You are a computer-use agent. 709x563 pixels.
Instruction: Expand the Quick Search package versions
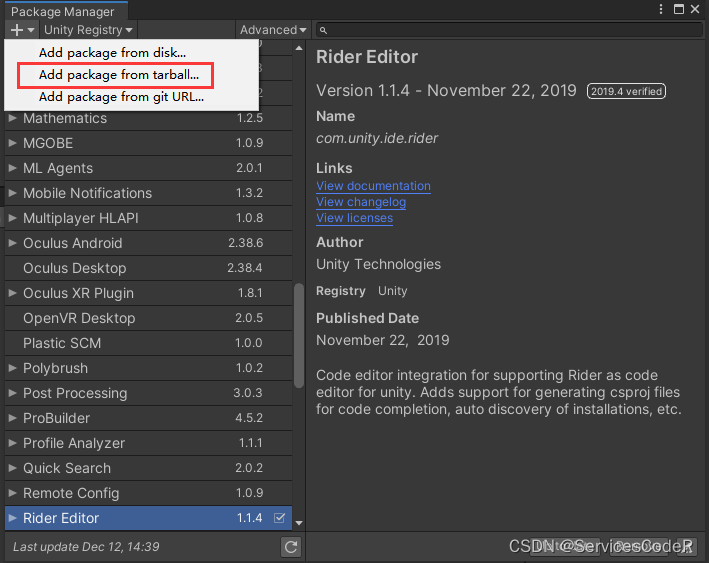pos(13,468)
